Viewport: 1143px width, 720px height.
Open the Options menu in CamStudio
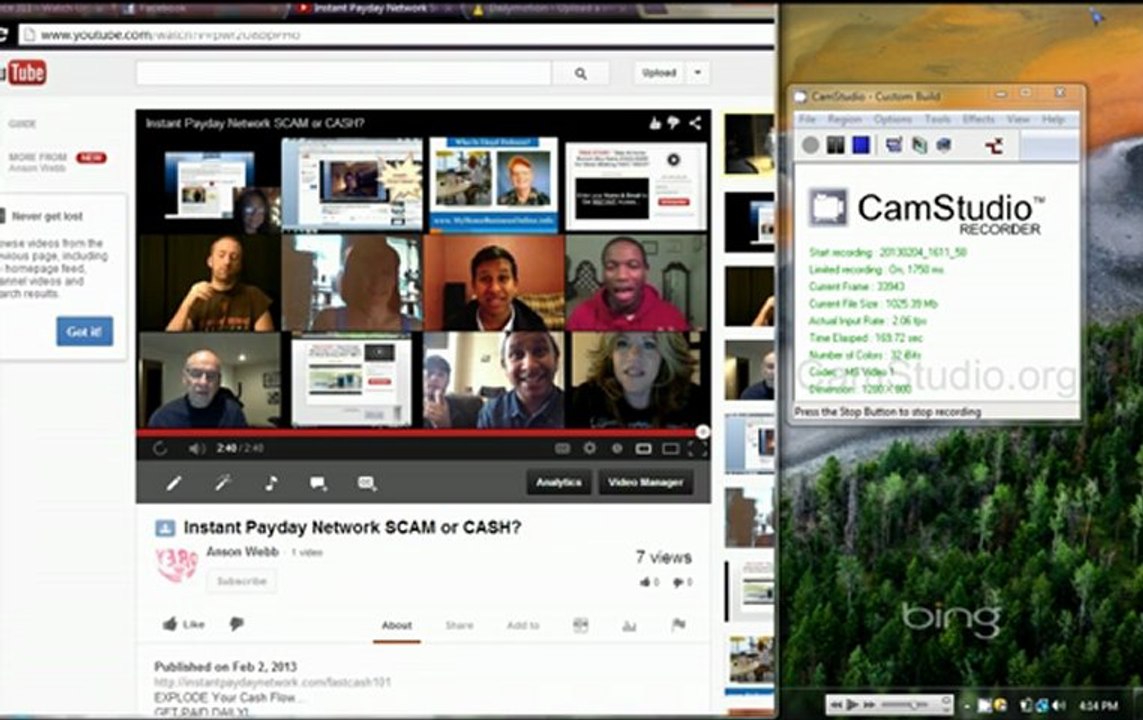tap(892, 119)
